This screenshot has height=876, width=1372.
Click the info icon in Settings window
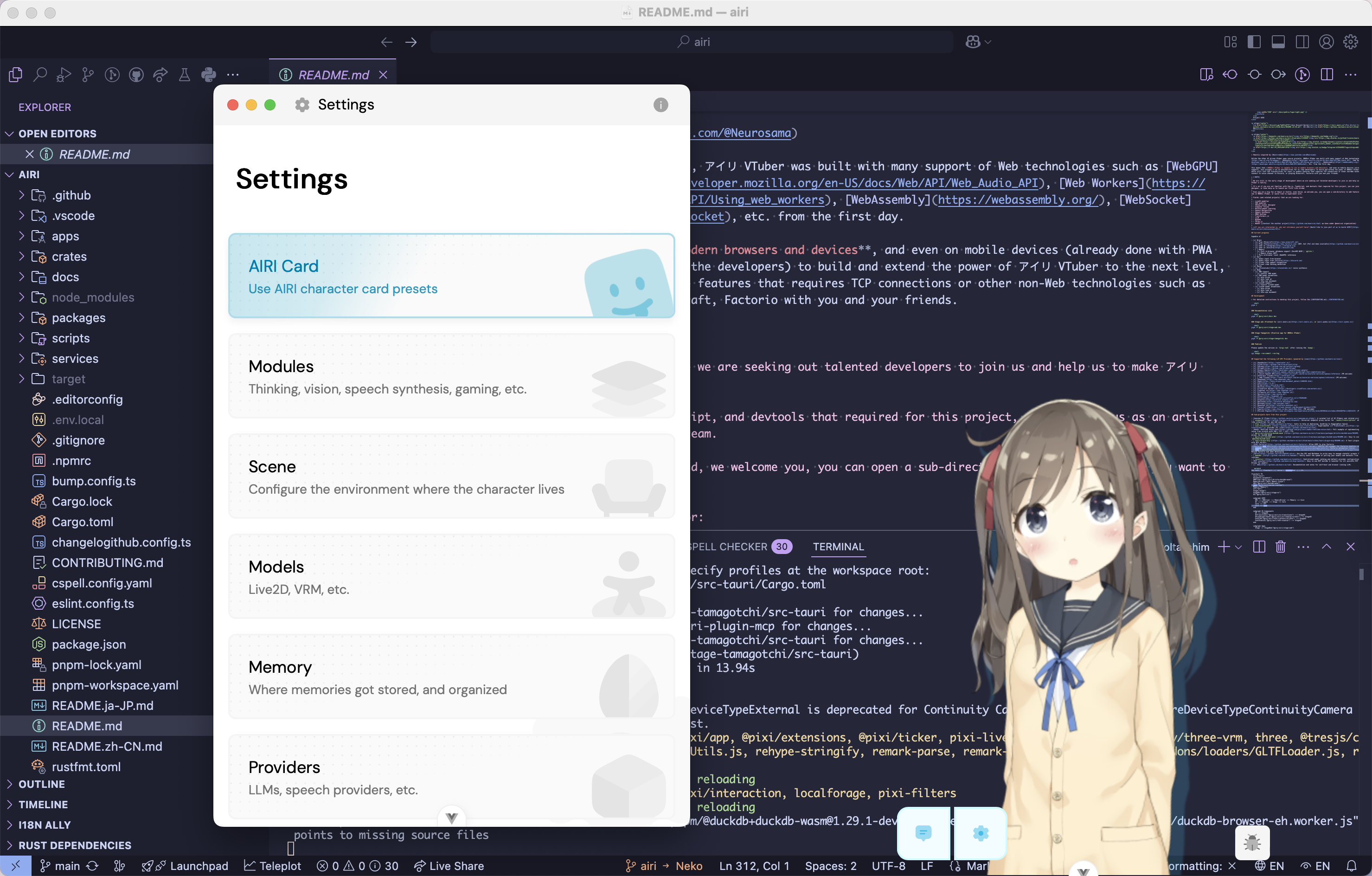point(660,105)
